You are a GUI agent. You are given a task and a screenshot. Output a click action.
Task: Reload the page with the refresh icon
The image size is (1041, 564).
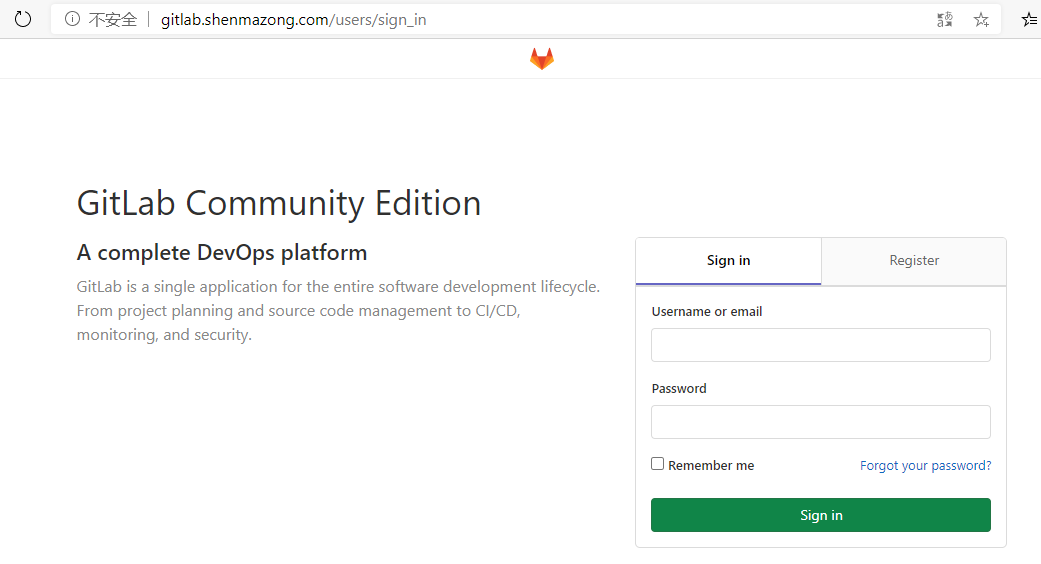pos(23,19)
